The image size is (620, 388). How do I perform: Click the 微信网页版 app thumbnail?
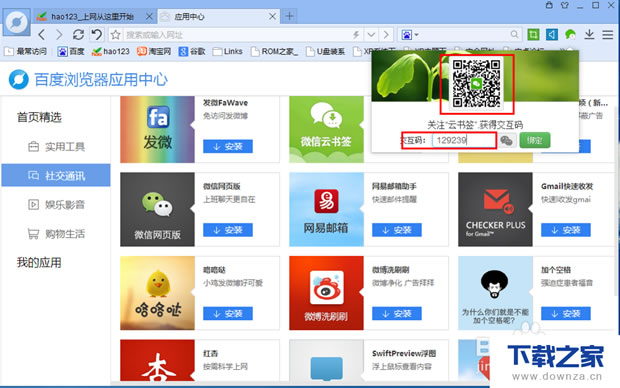click(157, 209)
